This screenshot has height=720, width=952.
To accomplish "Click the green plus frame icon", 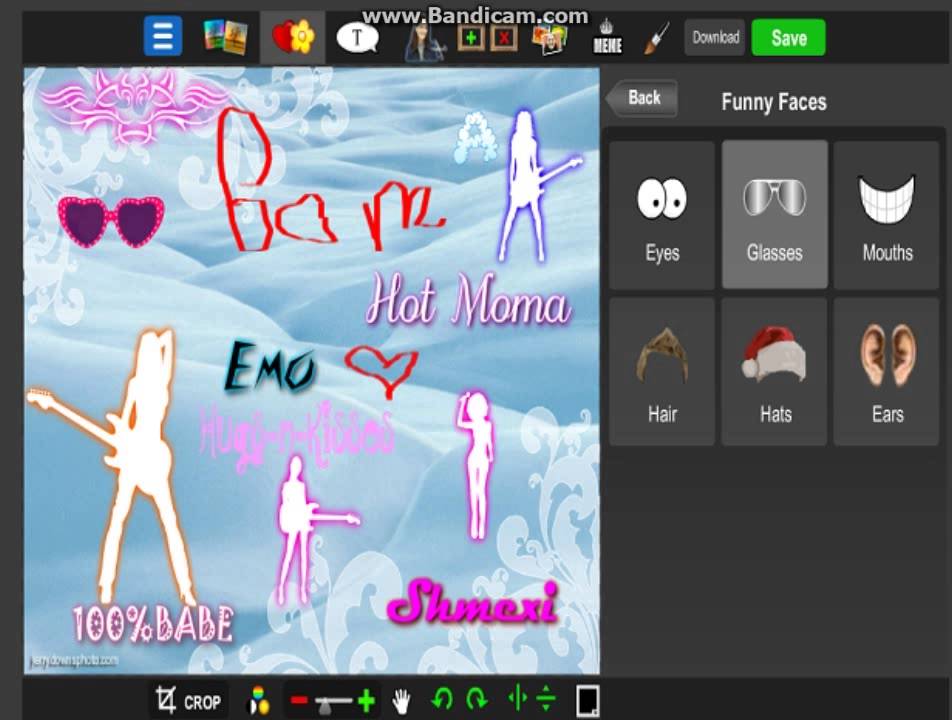I will coord(471,38).
